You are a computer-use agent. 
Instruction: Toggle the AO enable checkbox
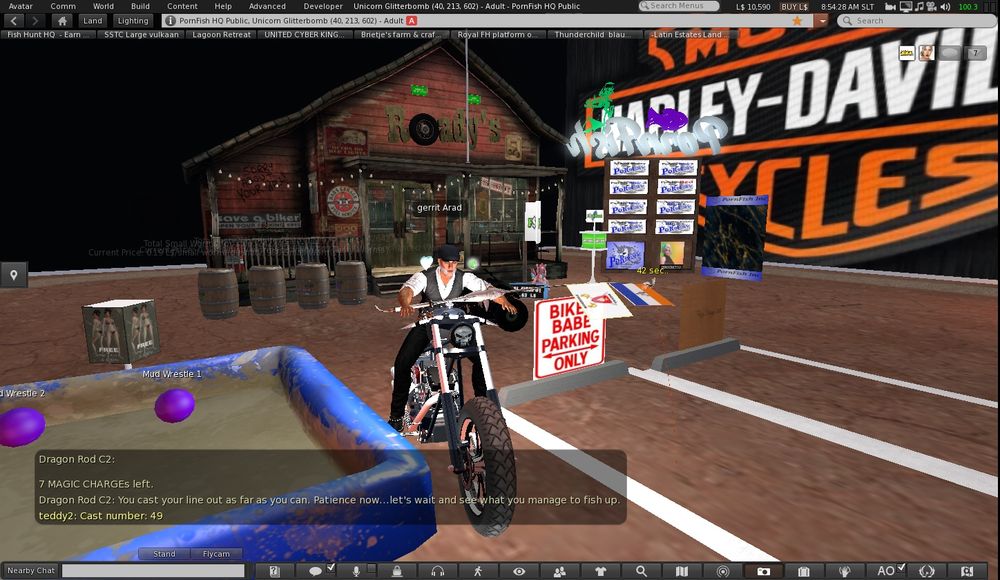tap(901, 567)
